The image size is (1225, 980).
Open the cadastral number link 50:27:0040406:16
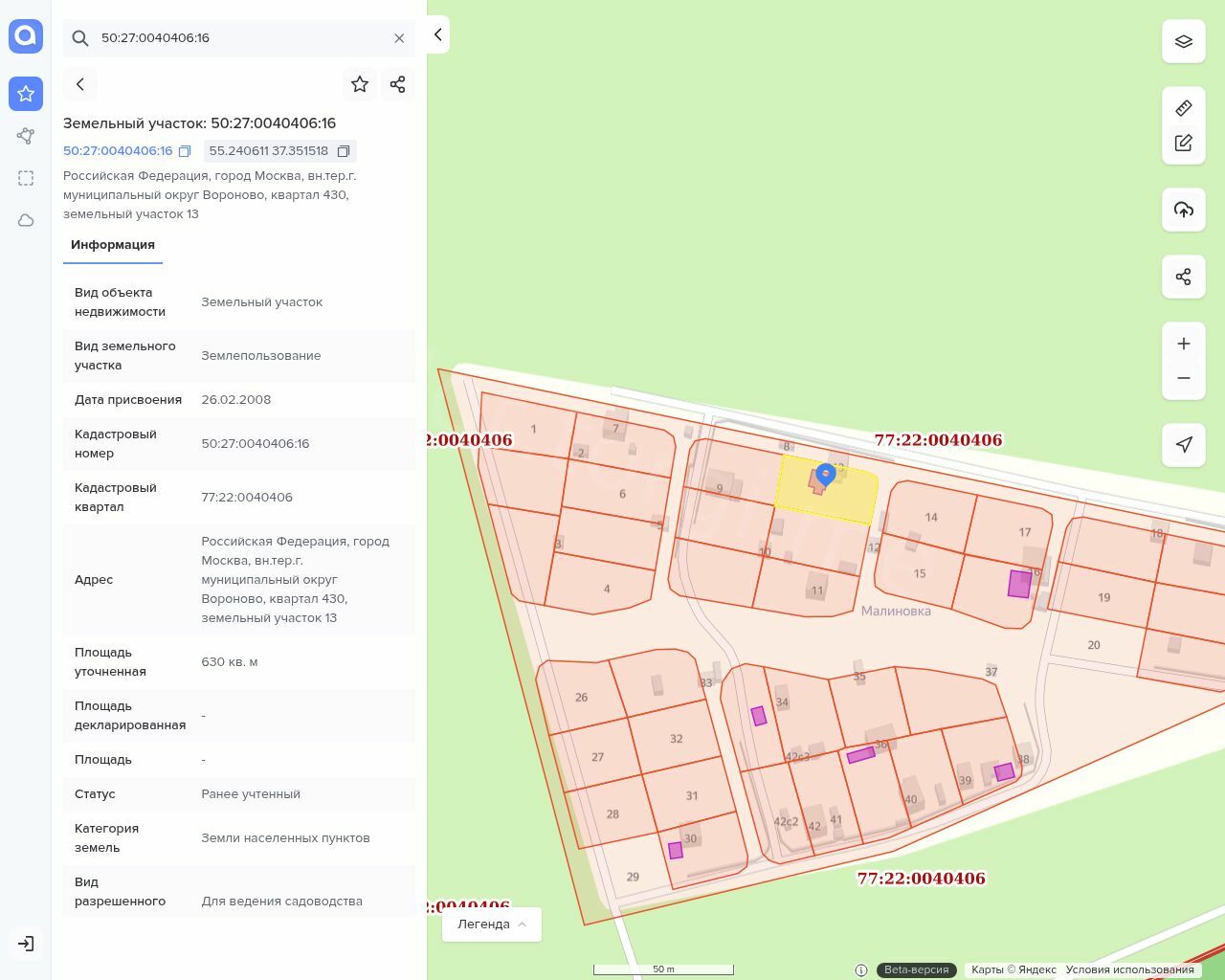coord(118,151)
